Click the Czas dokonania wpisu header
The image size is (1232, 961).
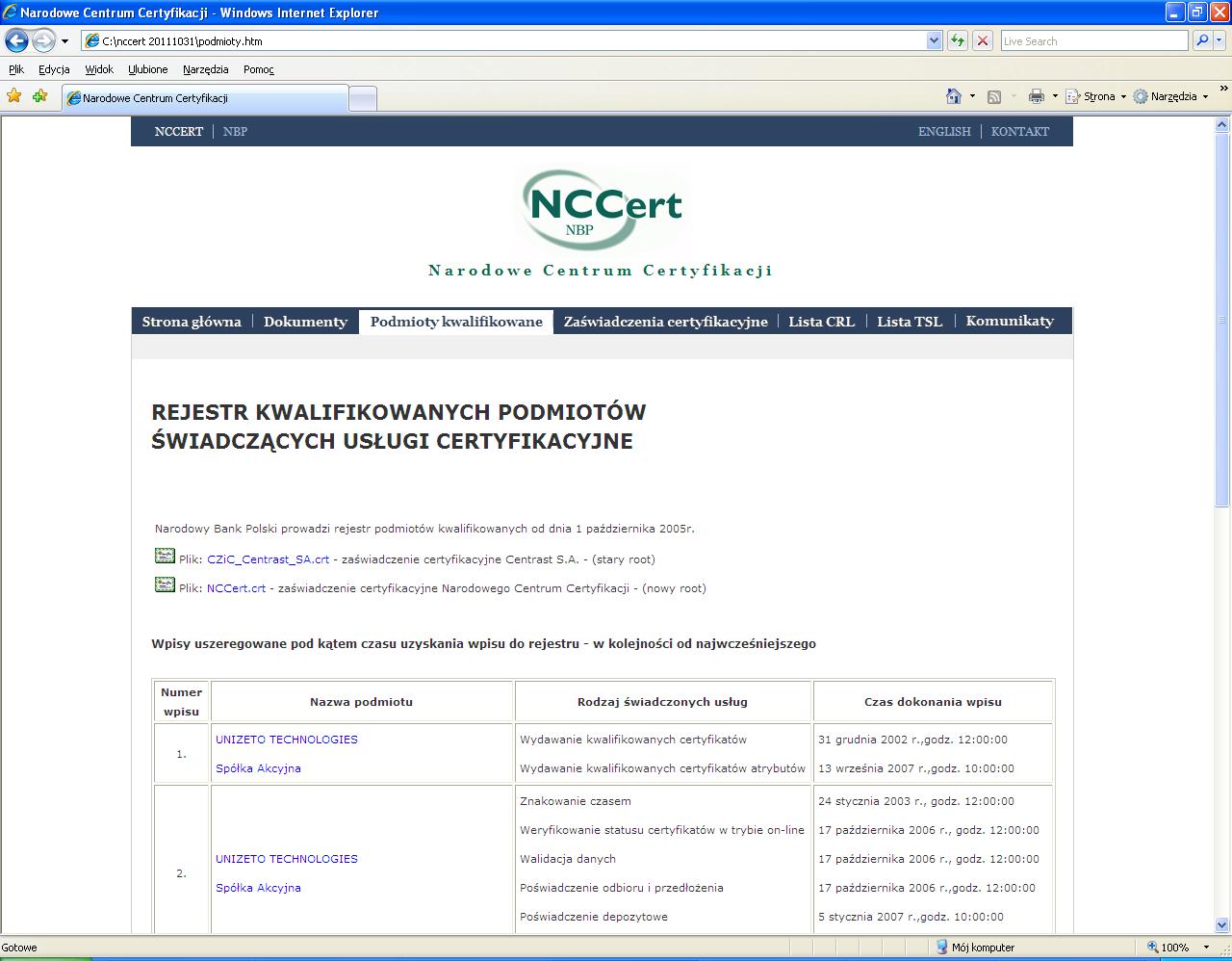pos(933,702)
